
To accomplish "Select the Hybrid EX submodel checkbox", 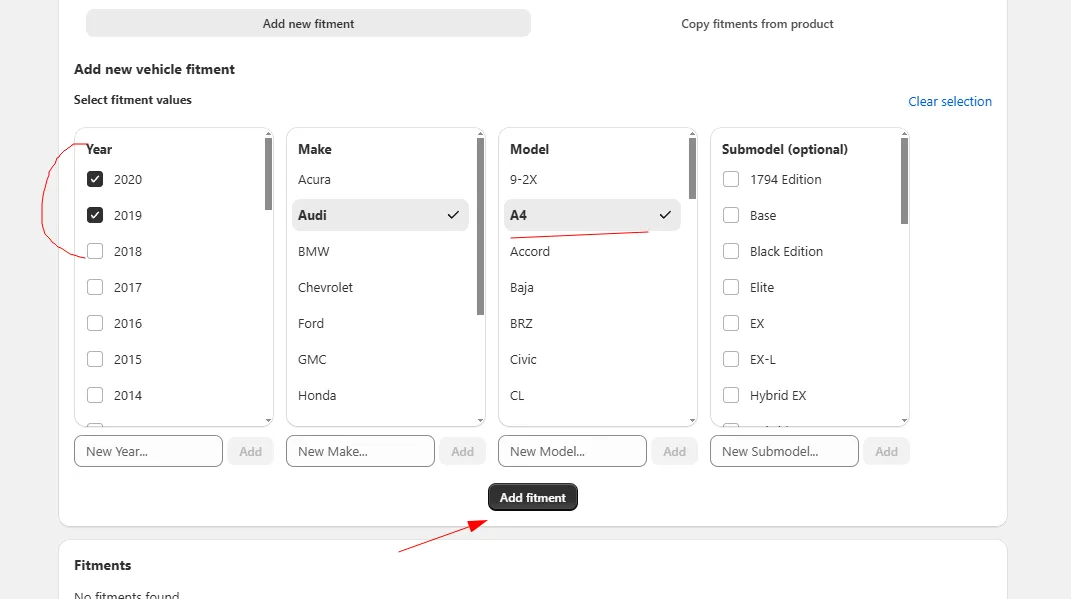I will tap(731, 396).
